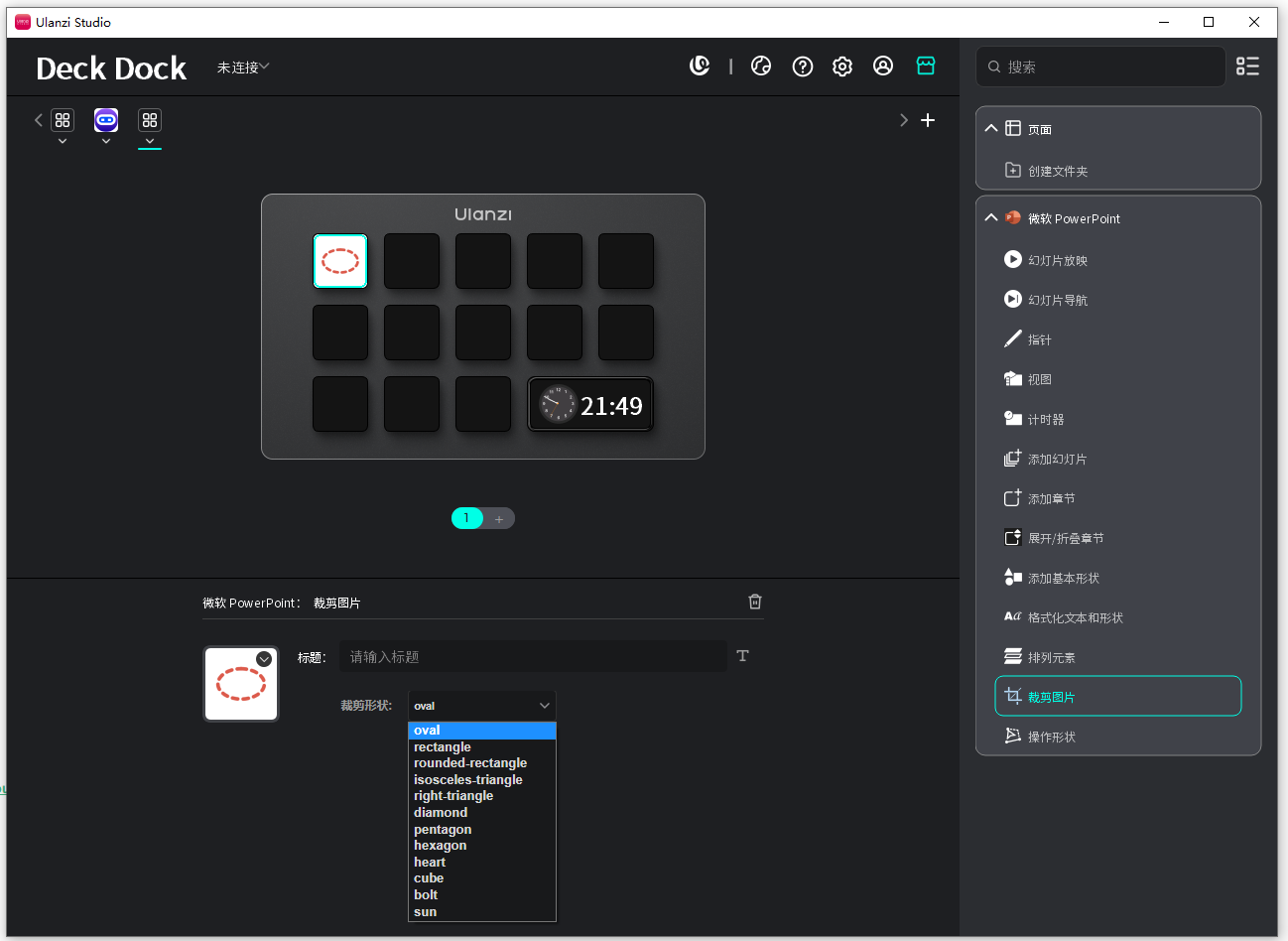
Task: Add a new profile with plus icon
Action: (x=928, y=120)
